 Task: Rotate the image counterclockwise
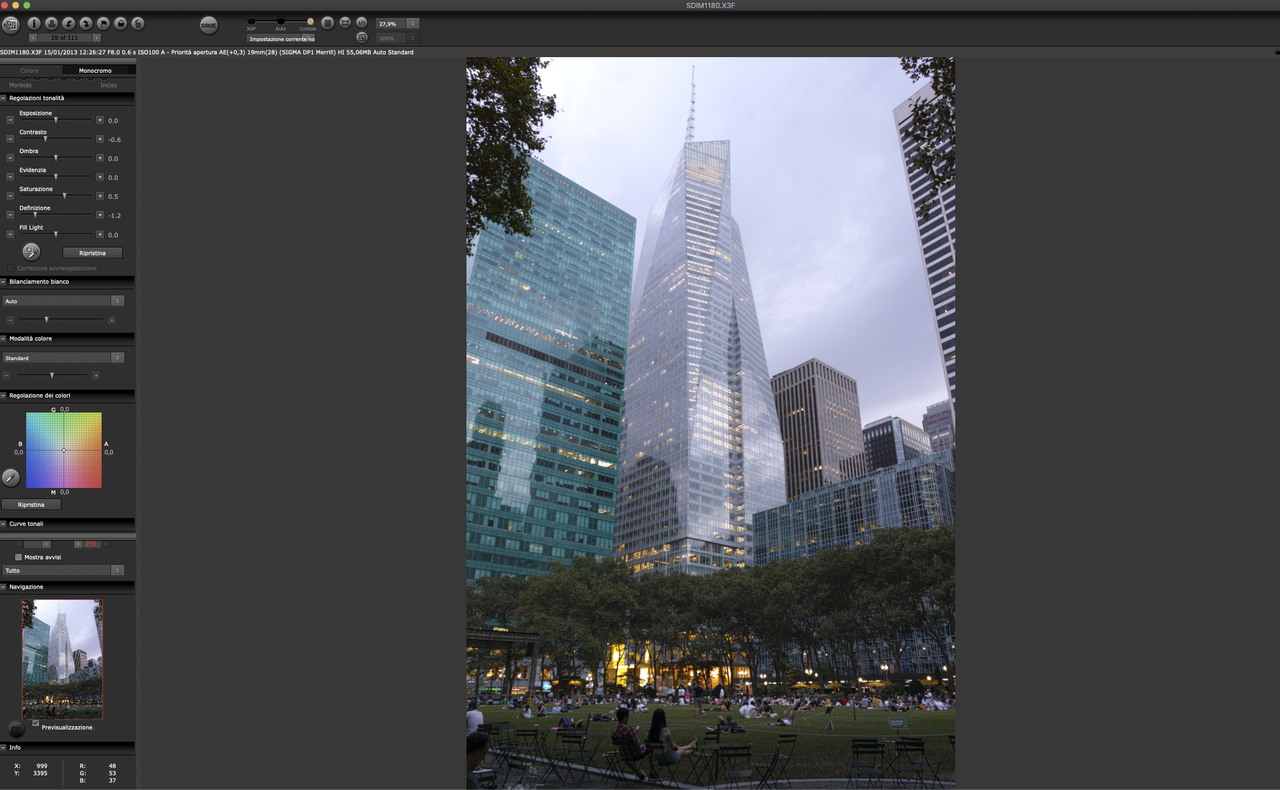tap(69, 23)
